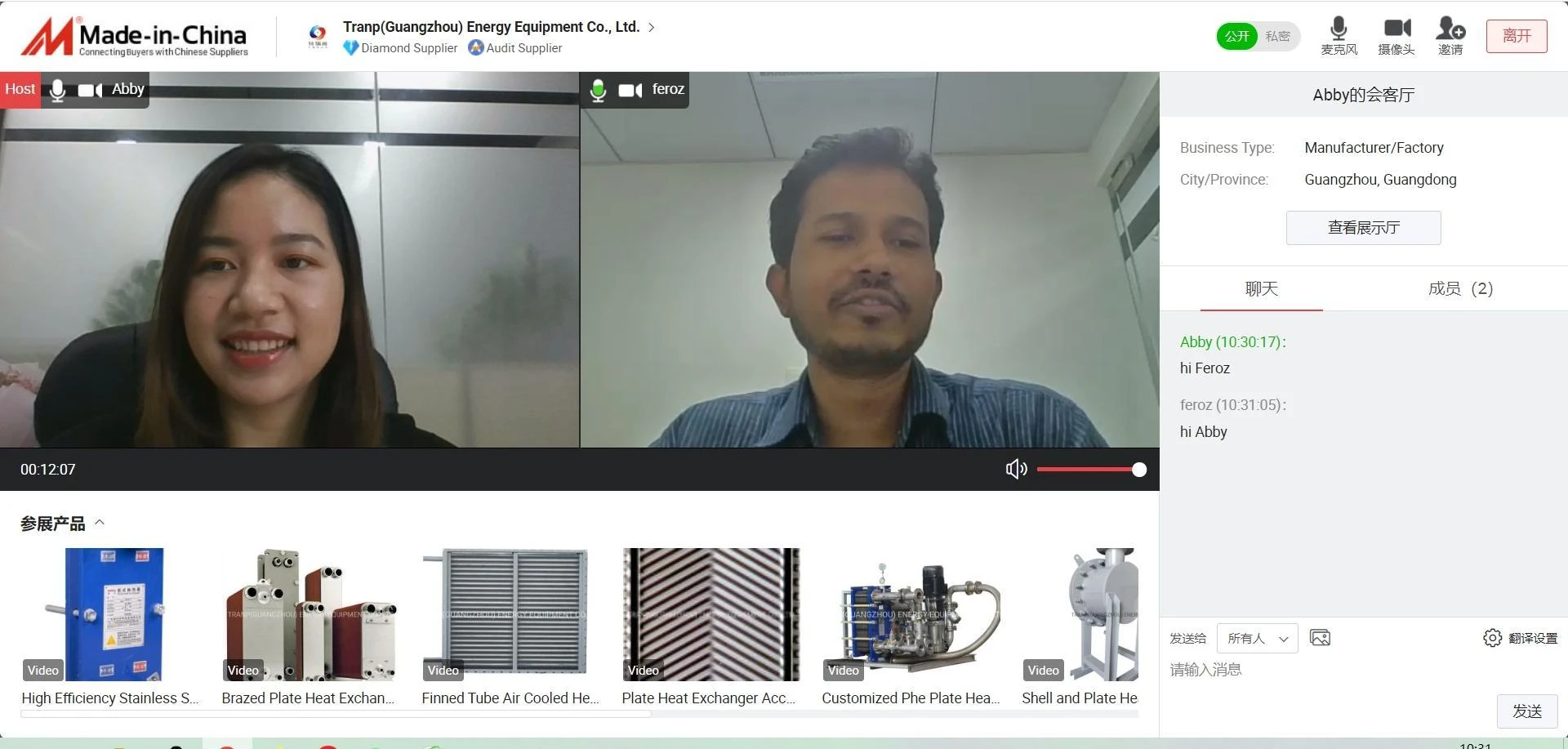The width and height of the screenshot is (1568, 749).
Task: Click the 发送 send button
Action: coord(1526,711)
